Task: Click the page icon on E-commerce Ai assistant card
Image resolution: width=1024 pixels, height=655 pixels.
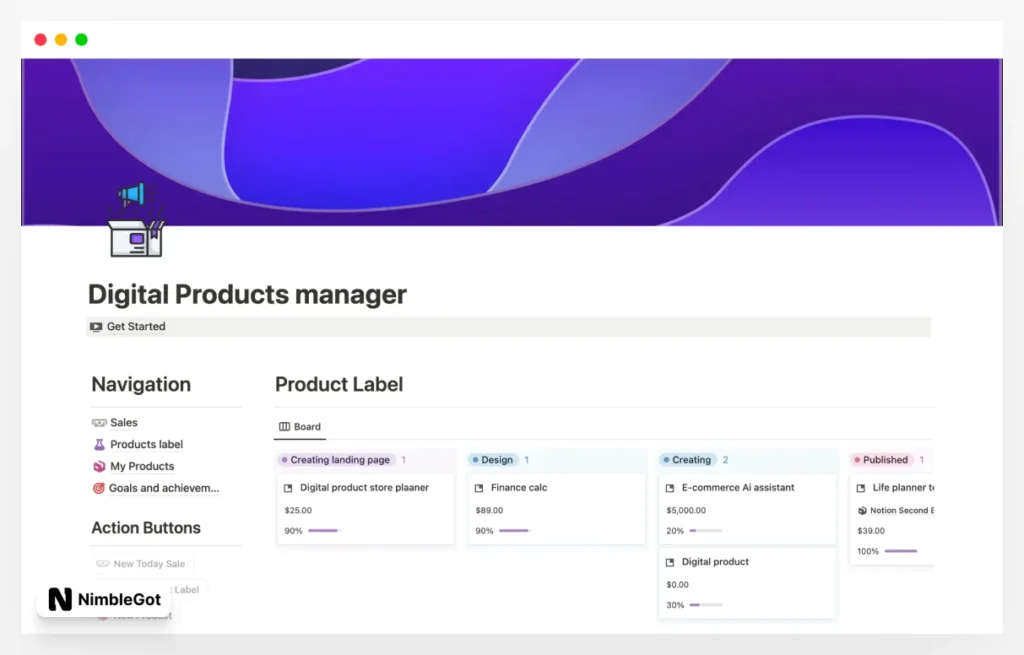Action: tap(669, 488)
